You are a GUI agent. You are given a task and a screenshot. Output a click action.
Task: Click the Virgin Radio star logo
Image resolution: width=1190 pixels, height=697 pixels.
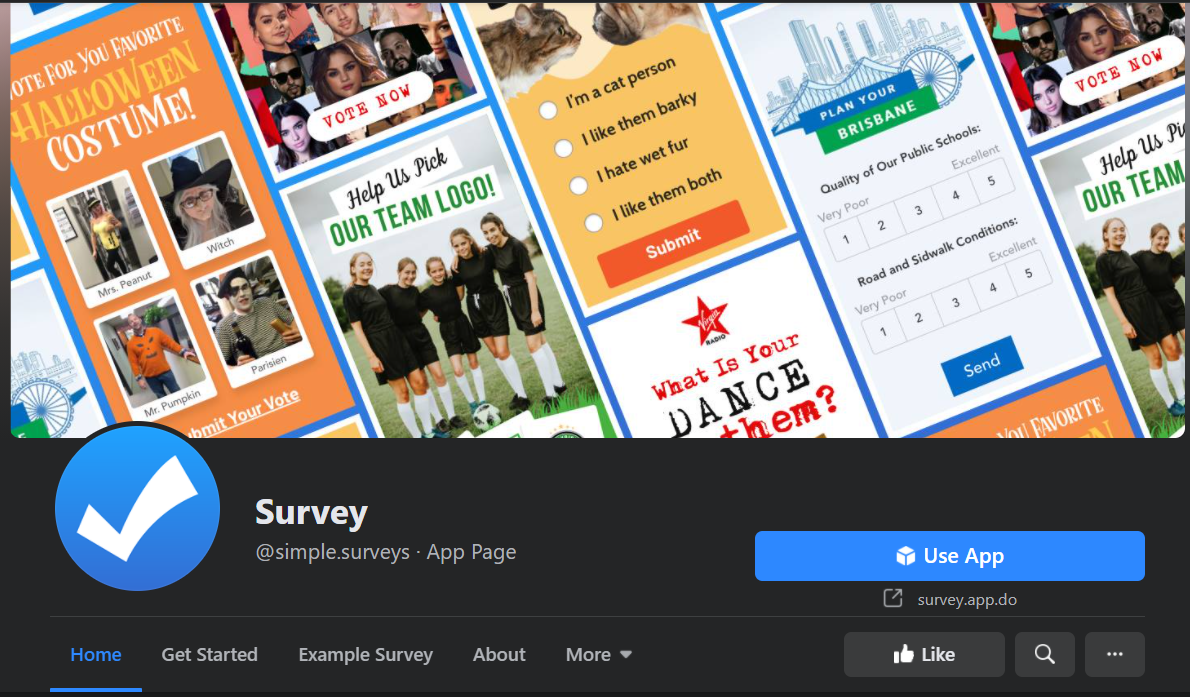[705, 320]
